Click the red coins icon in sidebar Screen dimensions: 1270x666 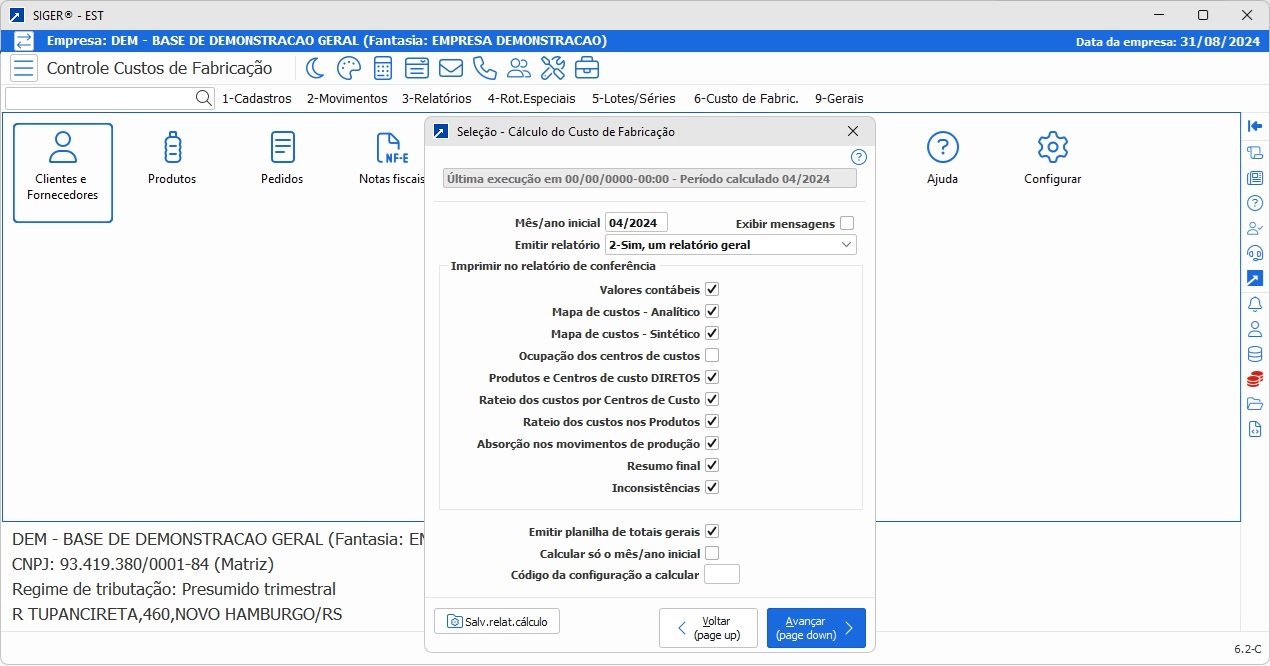coord(1255,379)
